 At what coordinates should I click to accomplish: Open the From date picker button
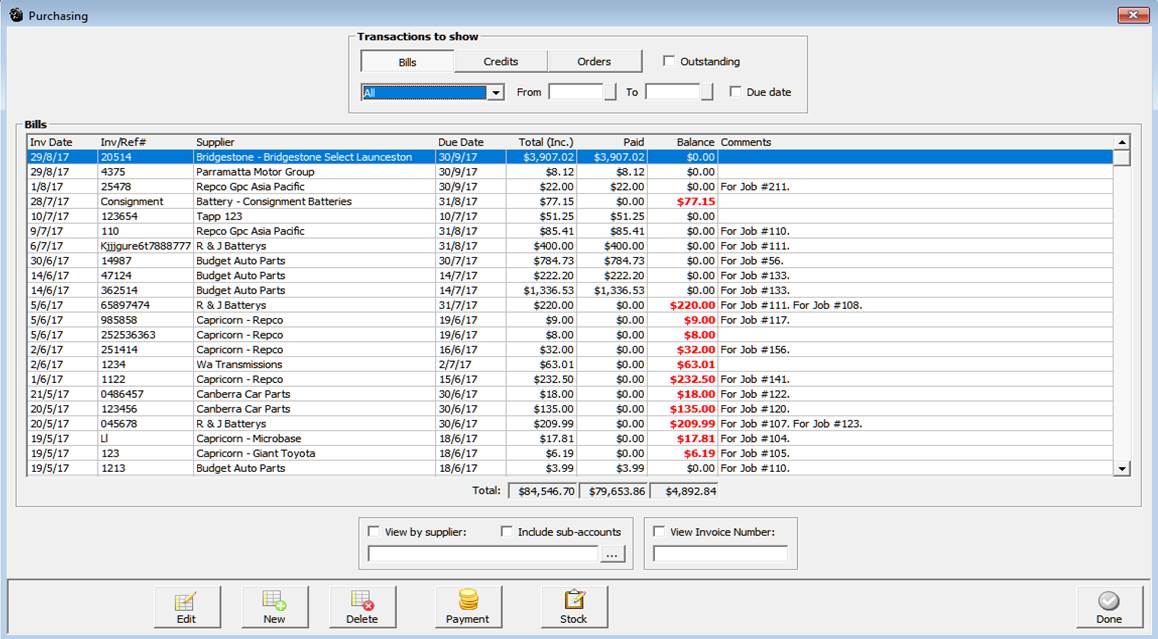[610, 93]
